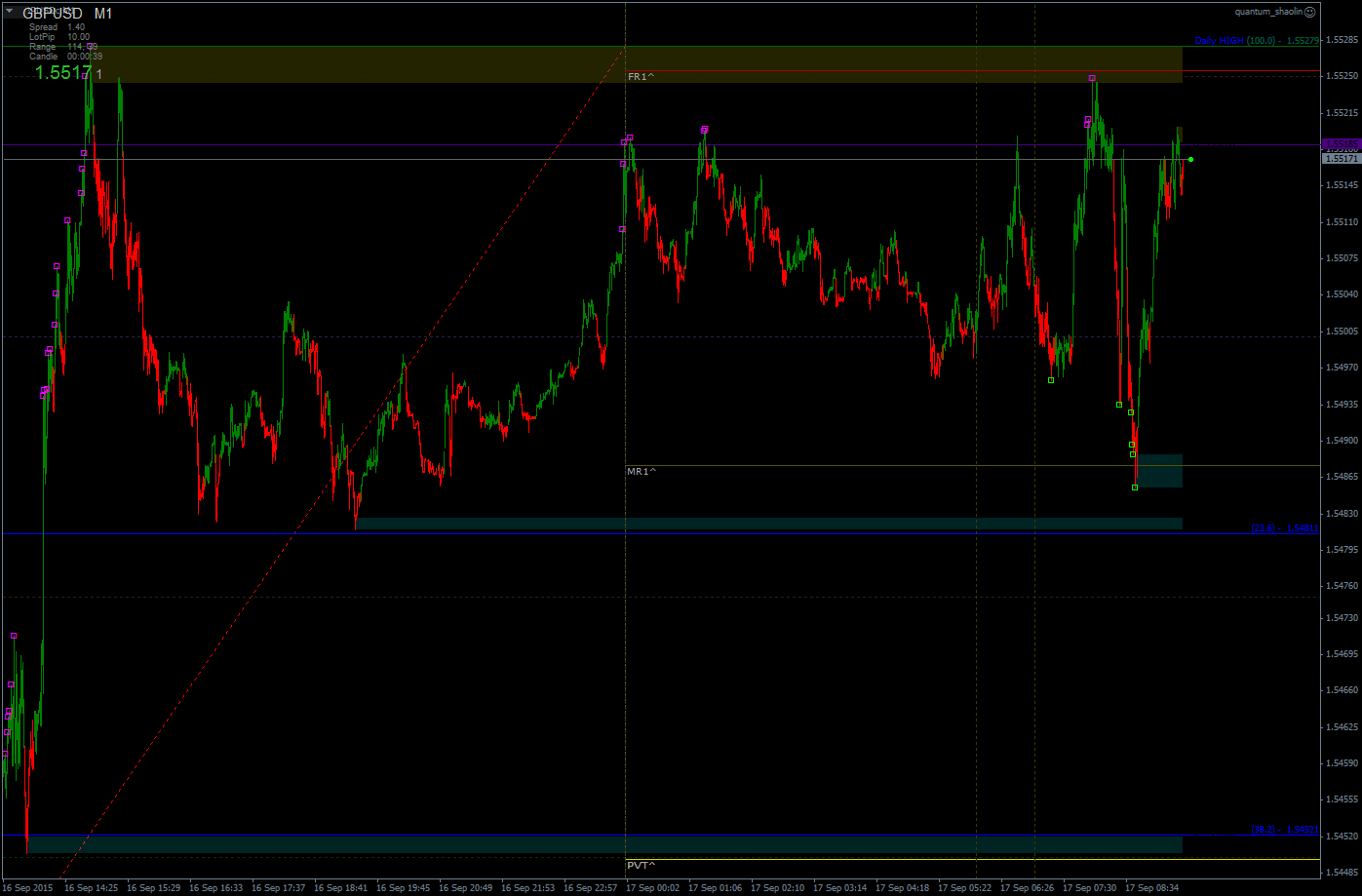Click the 1.55110 price scale value

[1343, 222]
